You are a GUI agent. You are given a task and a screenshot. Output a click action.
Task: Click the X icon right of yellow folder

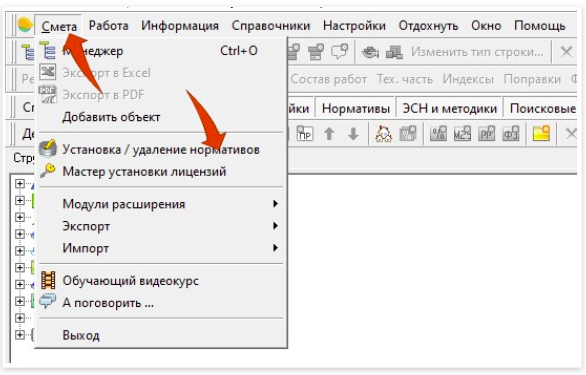pyautogui.click(x=571, y=133)
